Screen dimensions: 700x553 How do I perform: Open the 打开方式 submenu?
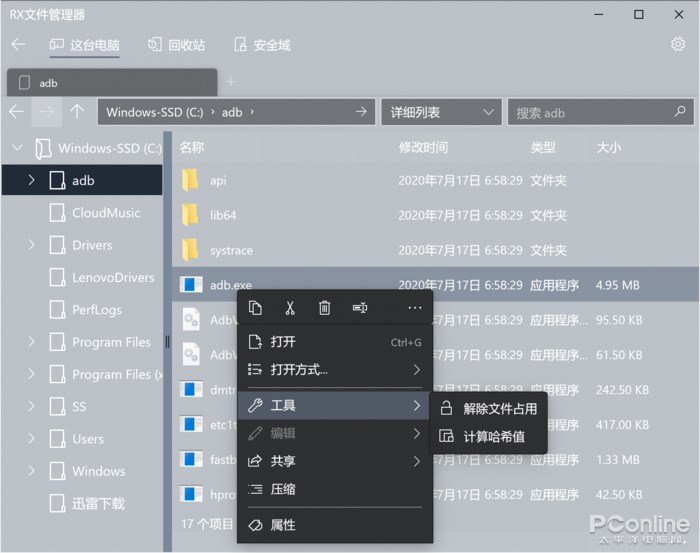335,370
